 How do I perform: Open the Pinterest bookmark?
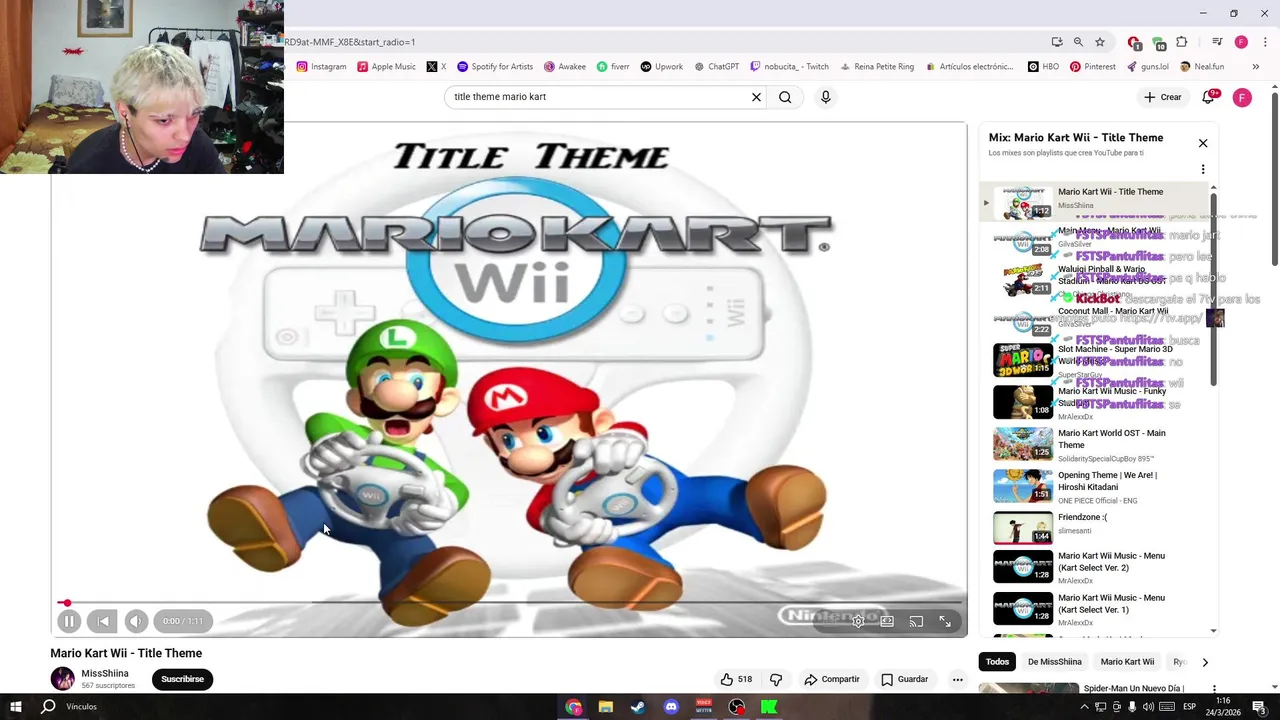pos(1092,67)
